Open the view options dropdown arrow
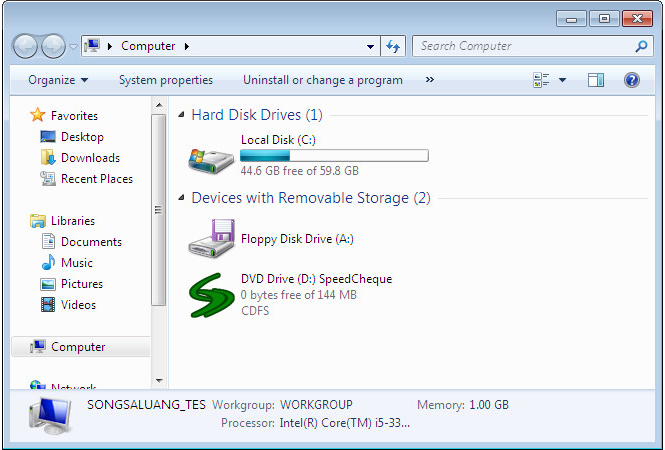 point(562,80)
